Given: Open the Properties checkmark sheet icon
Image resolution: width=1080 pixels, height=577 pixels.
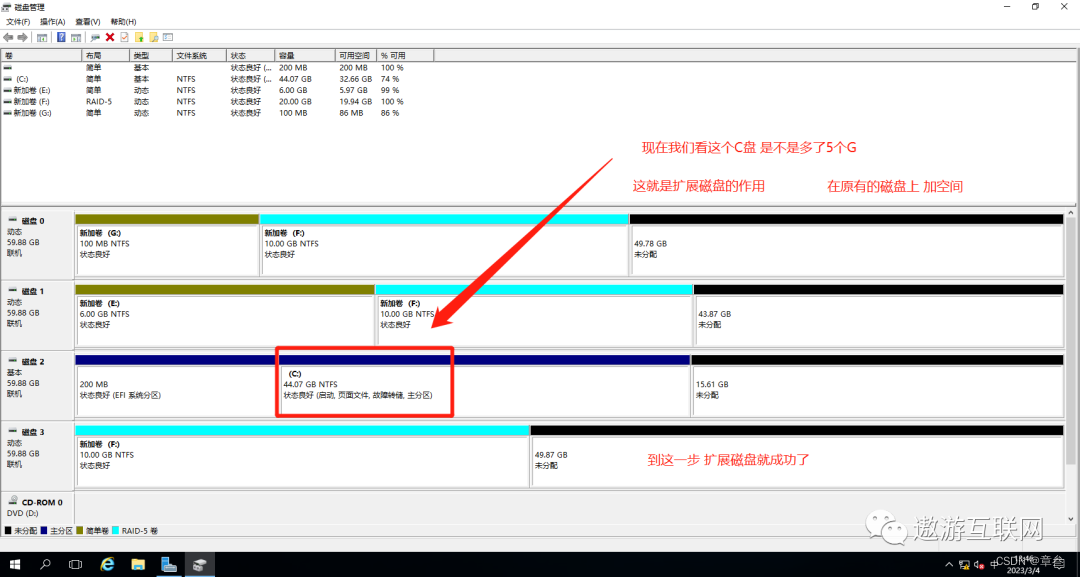Looking at the screenshot, I should (125, 37).
